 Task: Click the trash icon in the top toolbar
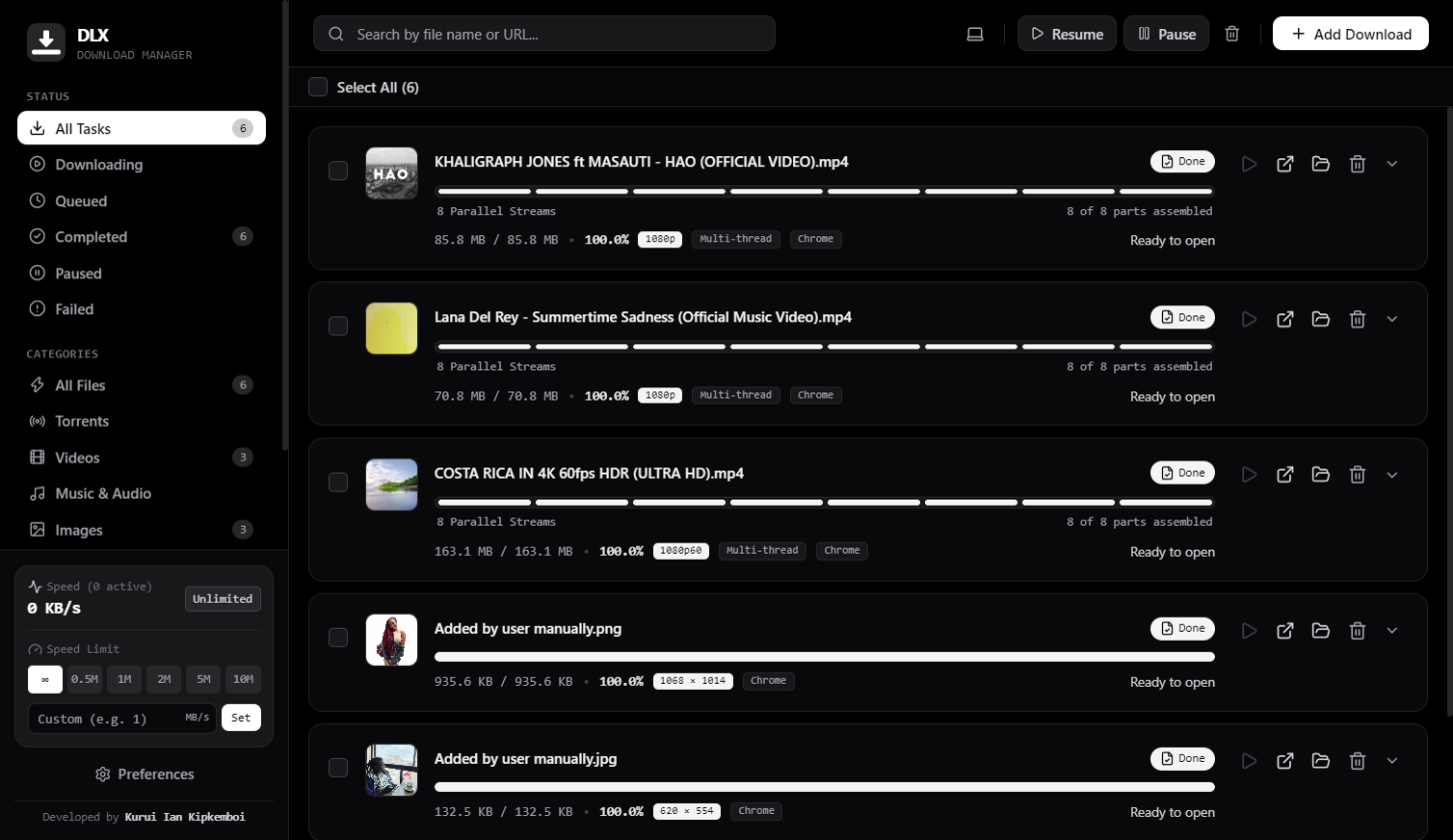point(1231,34)
